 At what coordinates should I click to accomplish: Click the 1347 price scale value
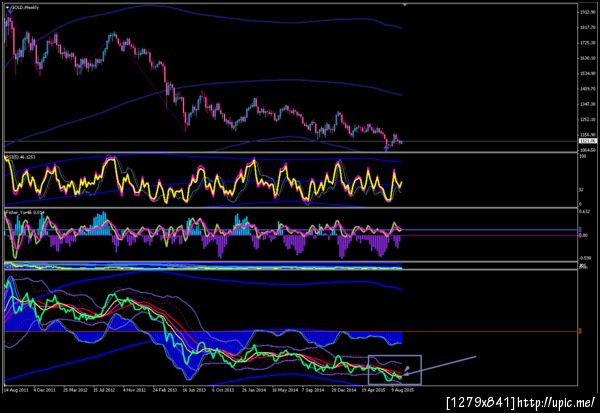click(x=588, y=104)
